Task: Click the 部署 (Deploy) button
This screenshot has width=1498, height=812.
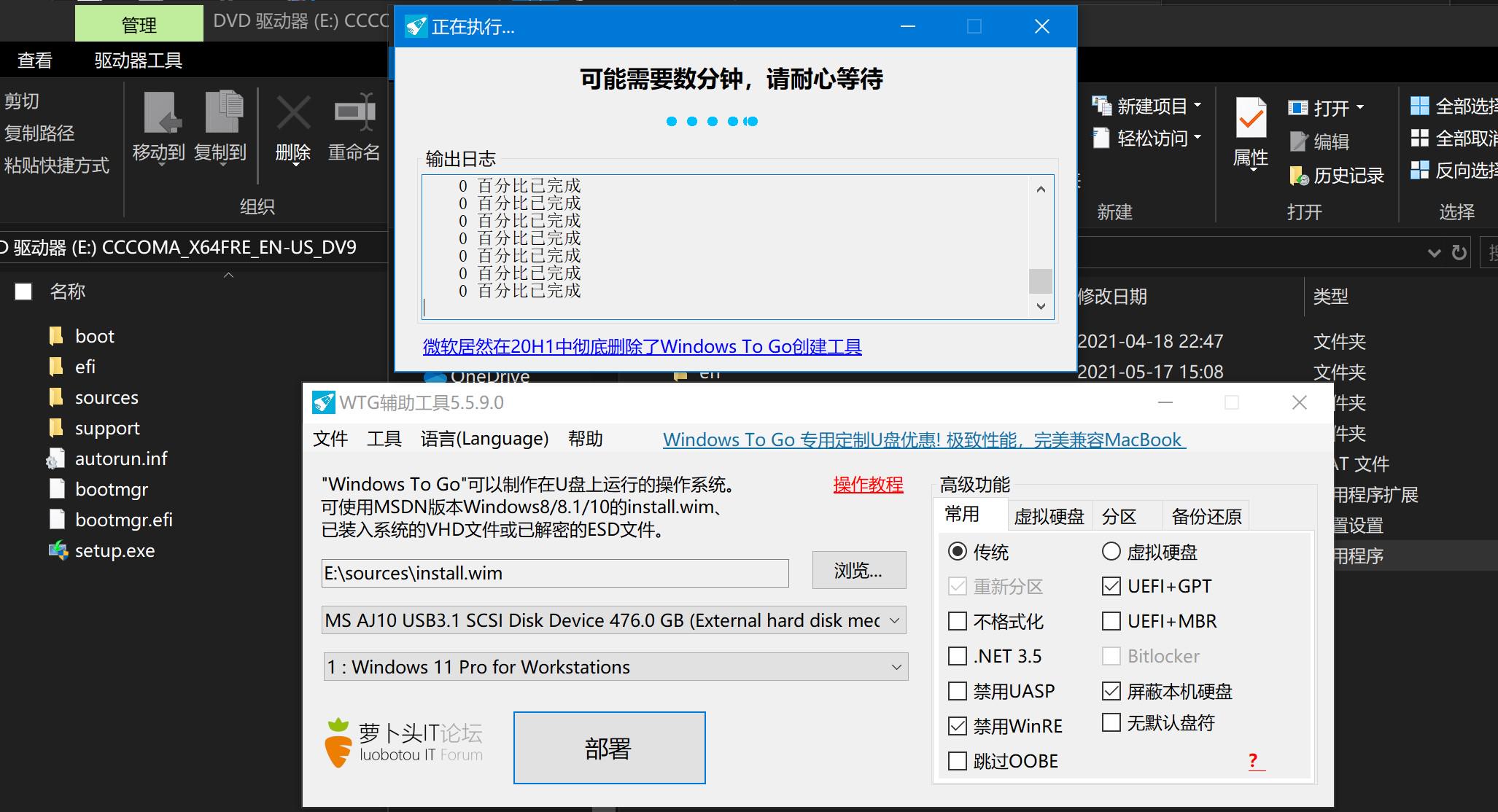Action: pyautogui.click(x=609, y=747)
